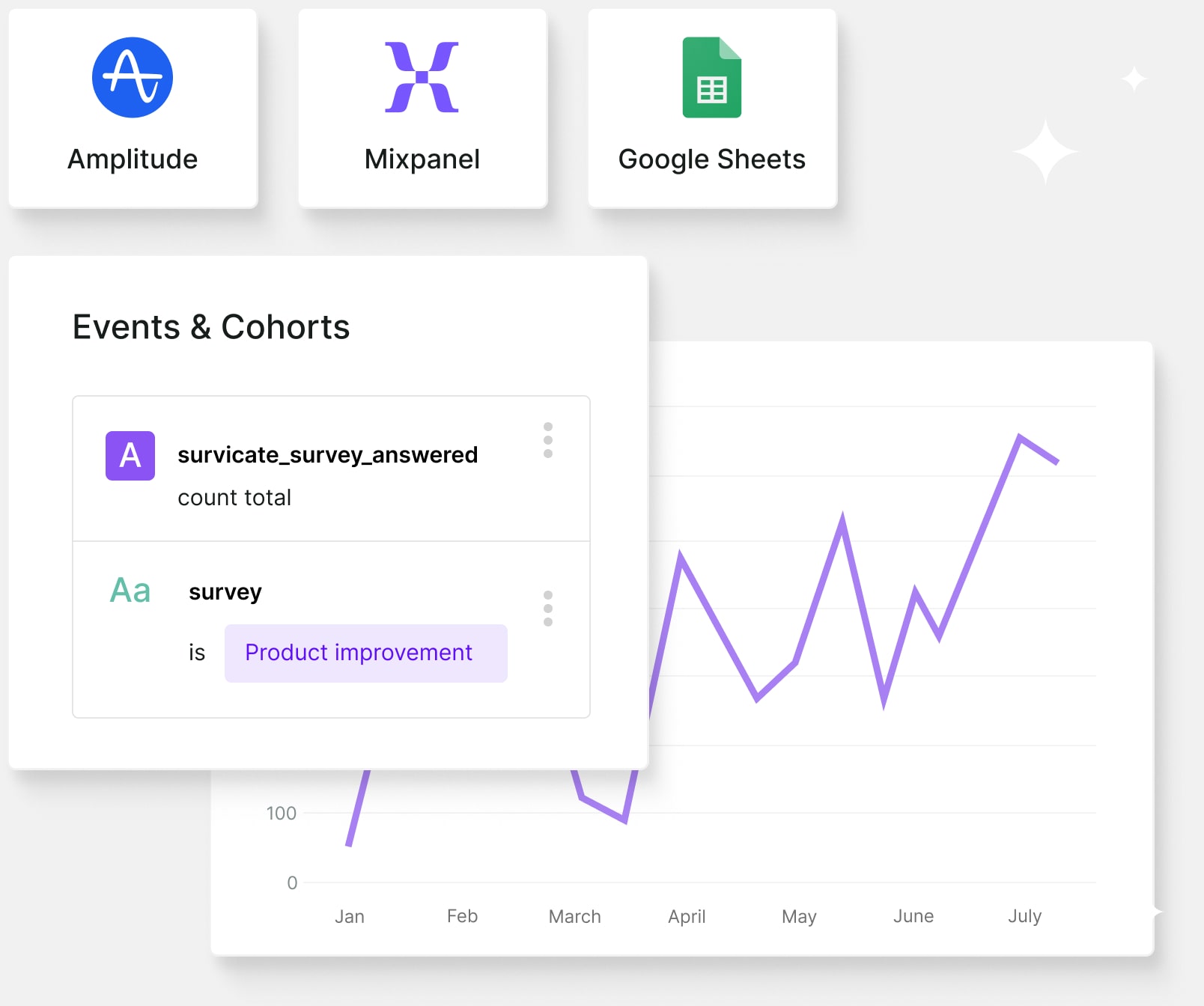Click the Google Sheets logo icon

click(712, 77)
